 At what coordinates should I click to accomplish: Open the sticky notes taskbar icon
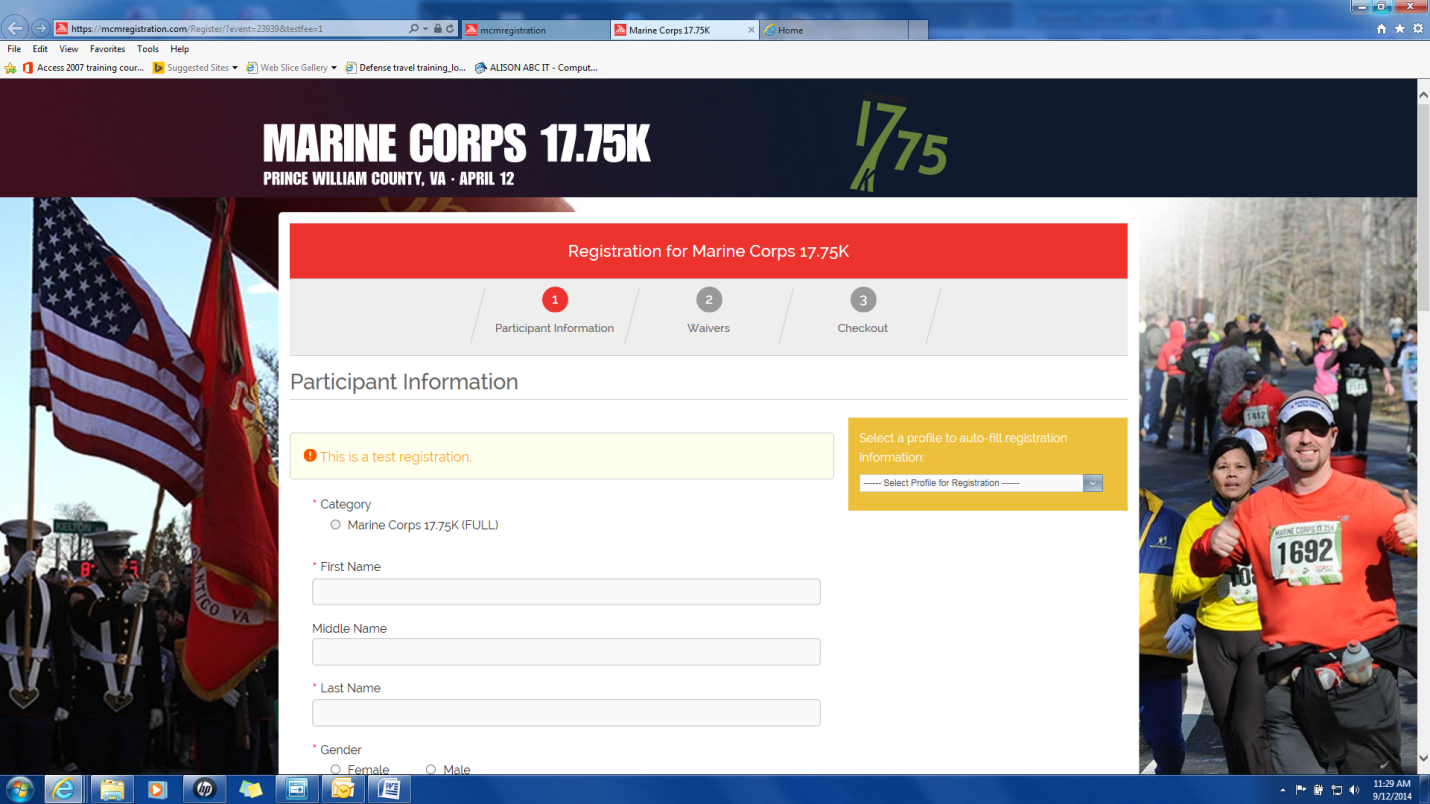(250, 789)
